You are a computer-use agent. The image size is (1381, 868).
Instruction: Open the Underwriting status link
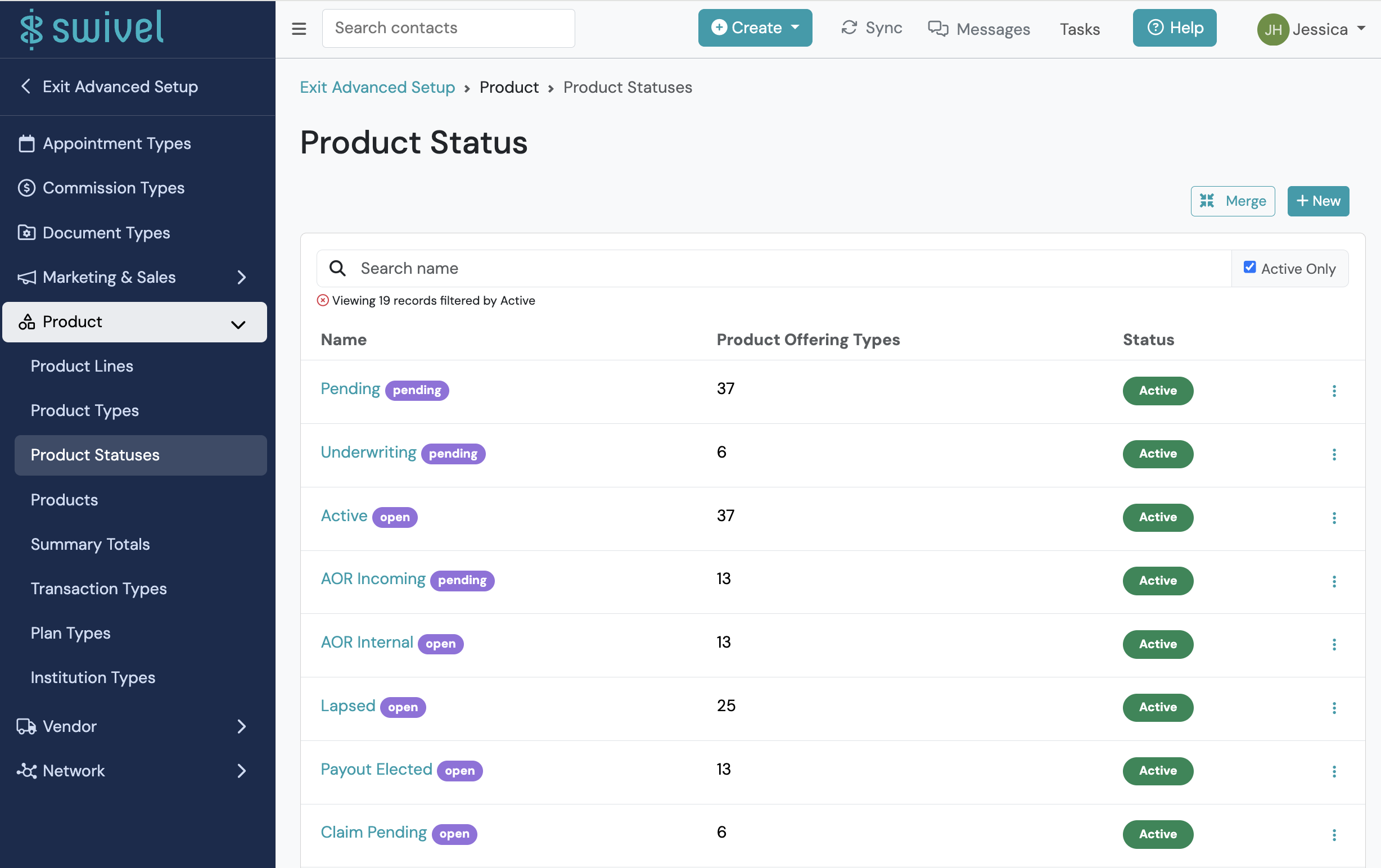[368, 453]
